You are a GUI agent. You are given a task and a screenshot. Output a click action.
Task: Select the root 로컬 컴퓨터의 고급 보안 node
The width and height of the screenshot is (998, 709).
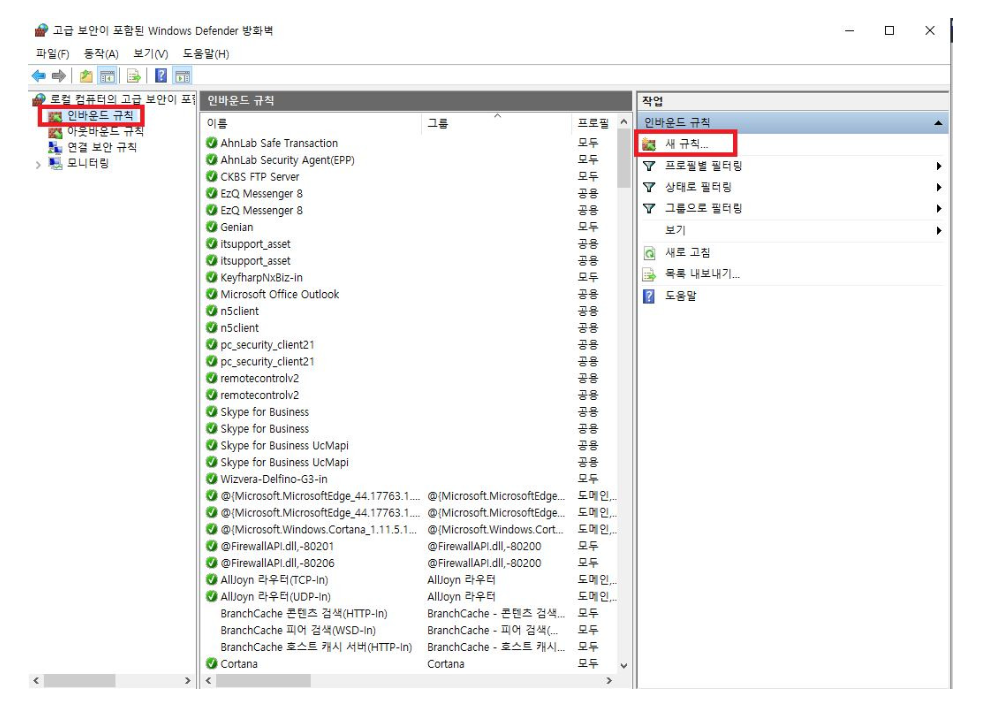tap(122, 99)
